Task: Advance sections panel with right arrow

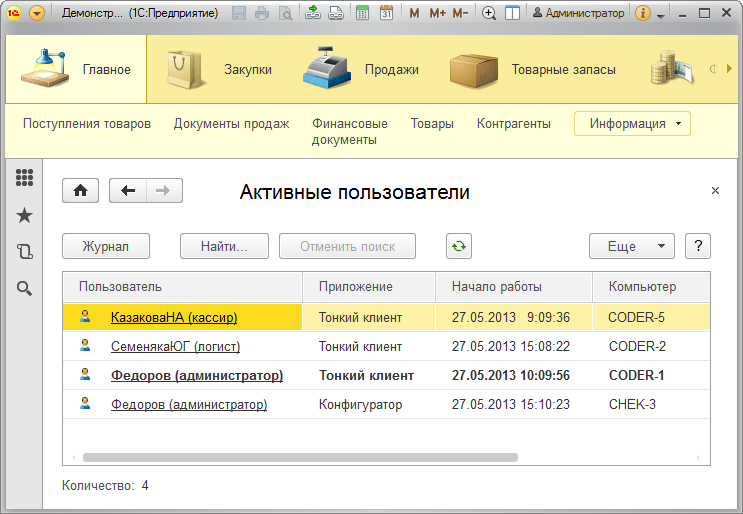Action: [x=729, y=69]
